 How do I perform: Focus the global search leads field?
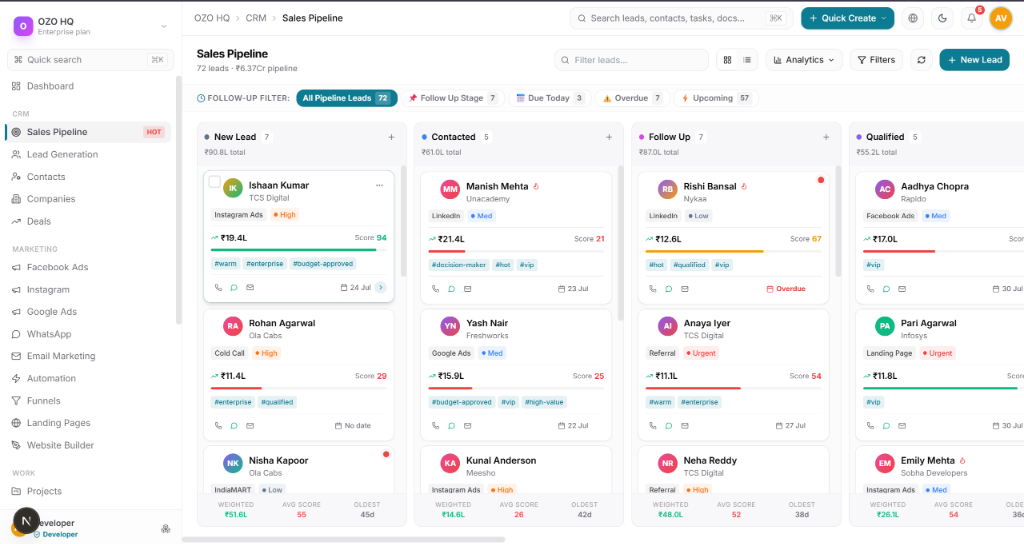681,18
